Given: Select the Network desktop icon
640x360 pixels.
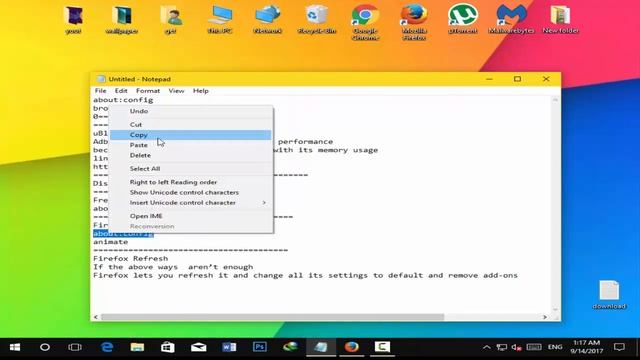Looking at the screenshot, I should tap(267, 20).
